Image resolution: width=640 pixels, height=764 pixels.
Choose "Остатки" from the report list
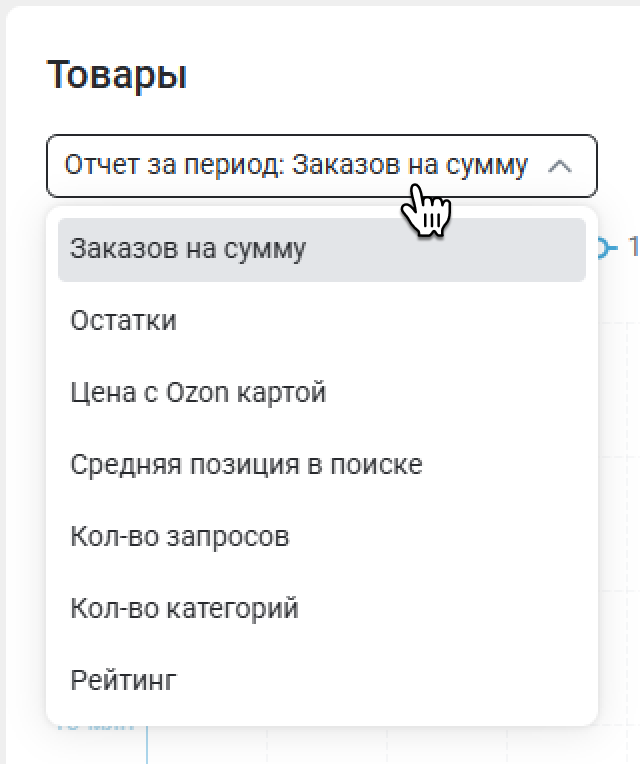pyautogui.click(x=321, y=321)
